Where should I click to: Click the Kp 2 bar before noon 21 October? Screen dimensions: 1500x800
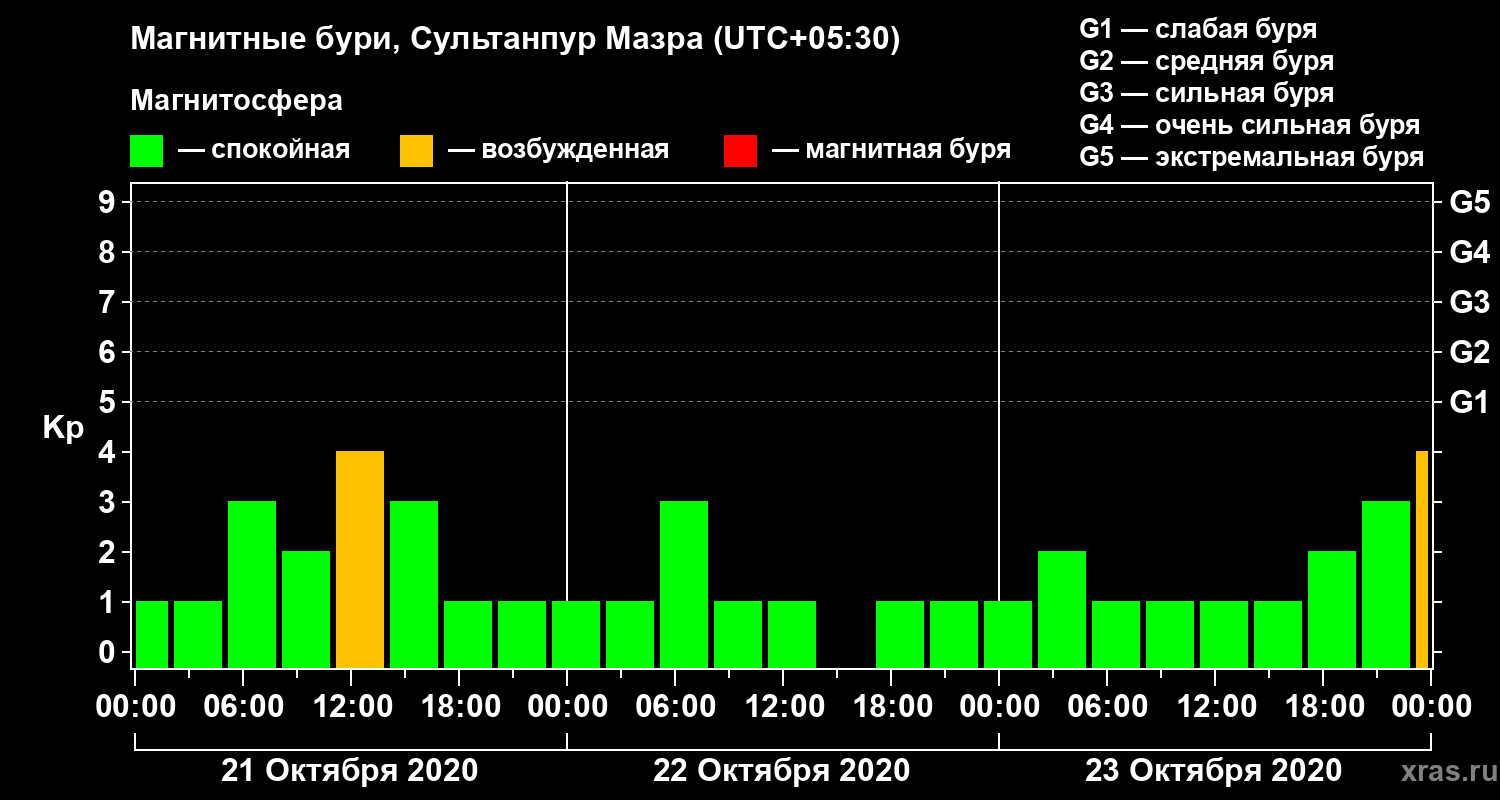pos(306,610)
